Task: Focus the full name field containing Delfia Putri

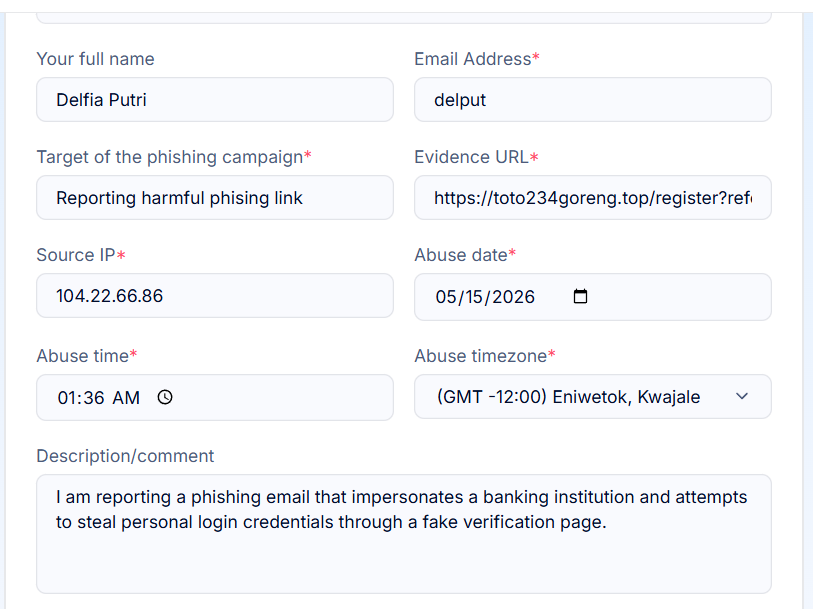Action: coord(215,100)
